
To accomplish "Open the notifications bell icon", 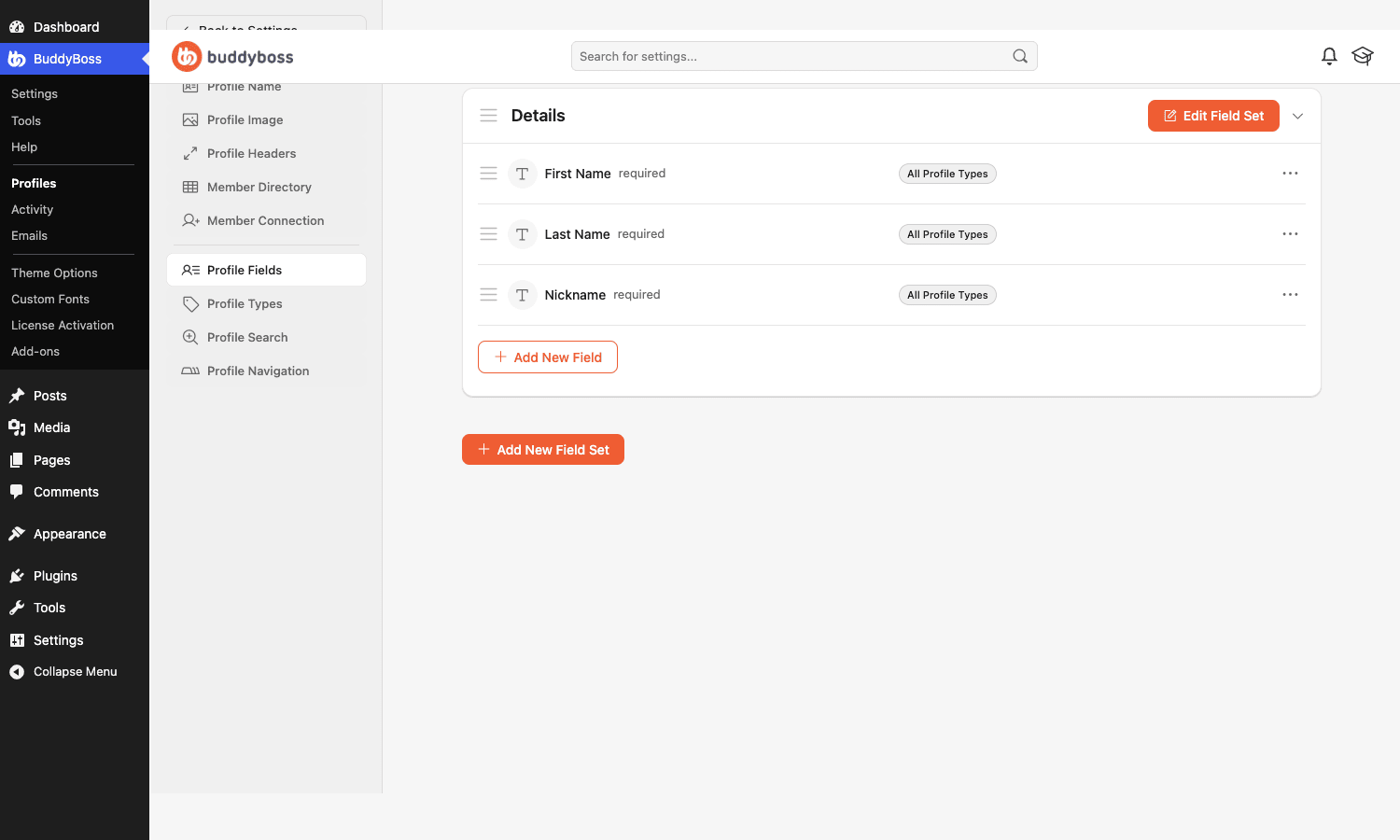I will [1329, 56].
